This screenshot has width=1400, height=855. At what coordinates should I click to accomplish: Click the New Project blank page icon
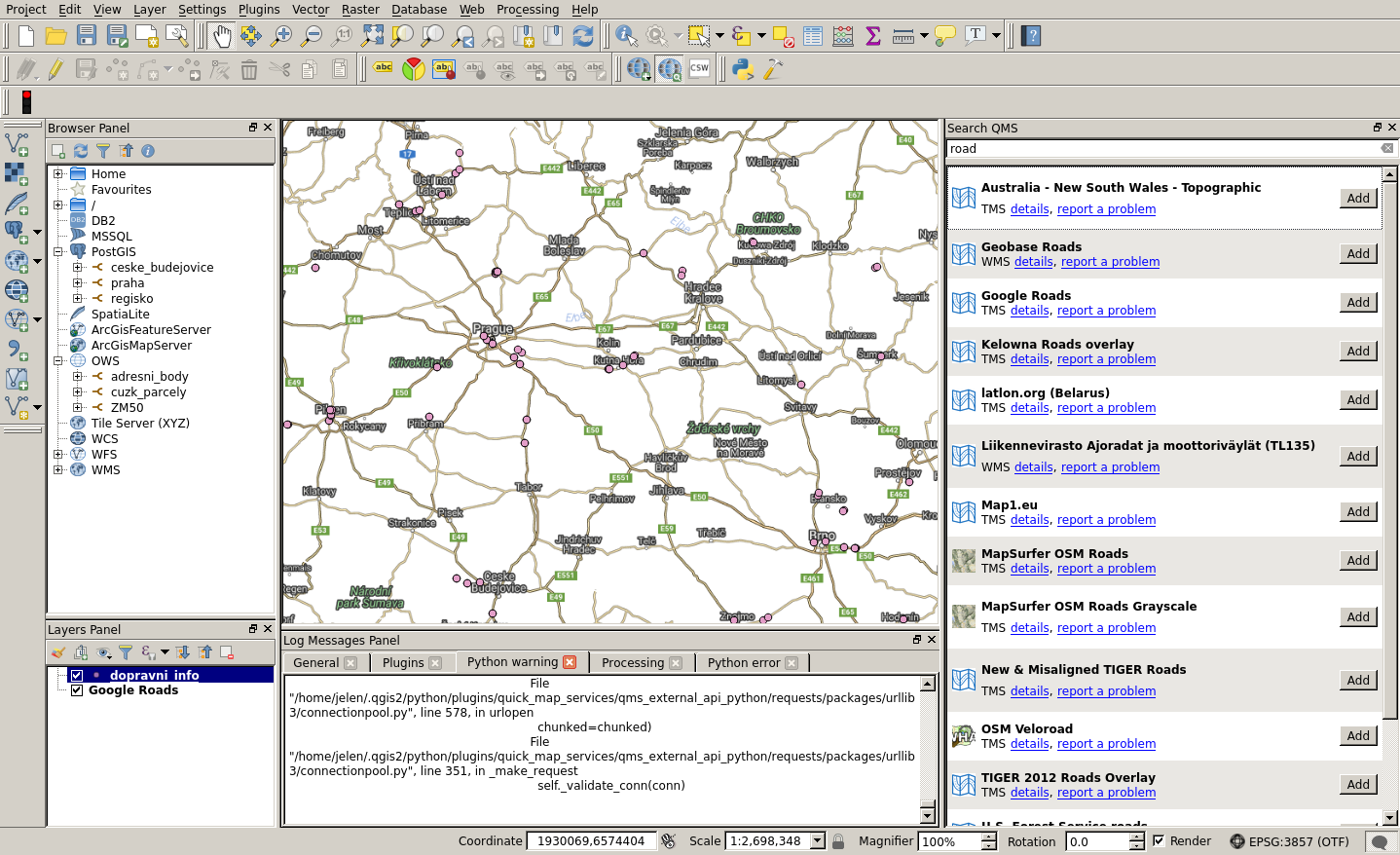(x=26, y=36)
